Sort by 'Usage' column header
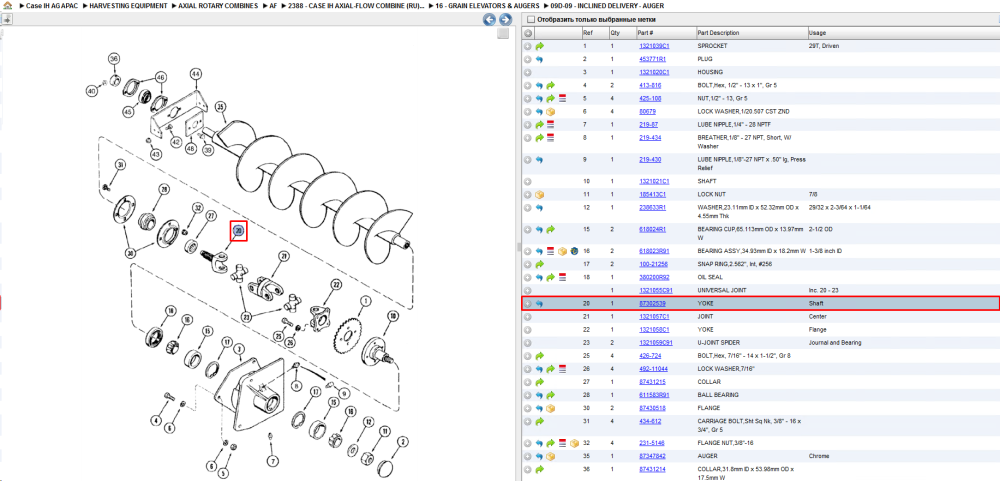 pos(817,33)
